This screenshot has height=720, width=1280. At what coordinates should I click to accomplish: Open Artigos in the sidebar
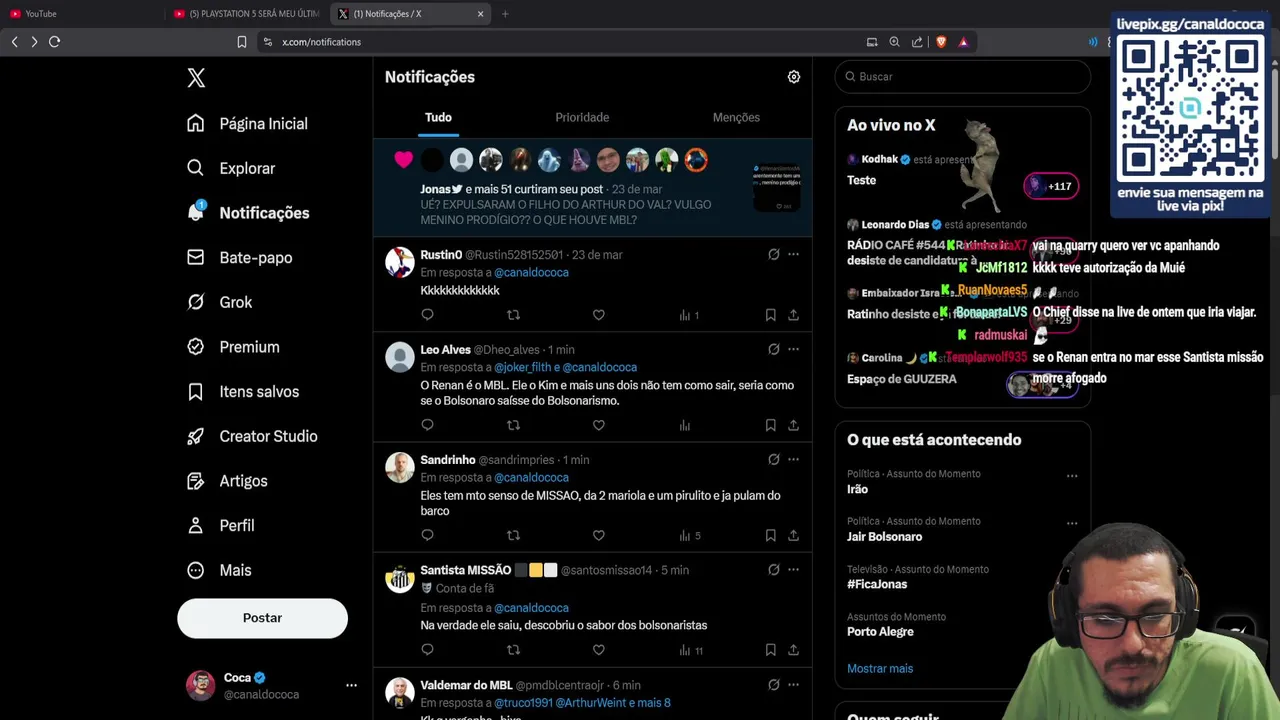tap(227, 481)
